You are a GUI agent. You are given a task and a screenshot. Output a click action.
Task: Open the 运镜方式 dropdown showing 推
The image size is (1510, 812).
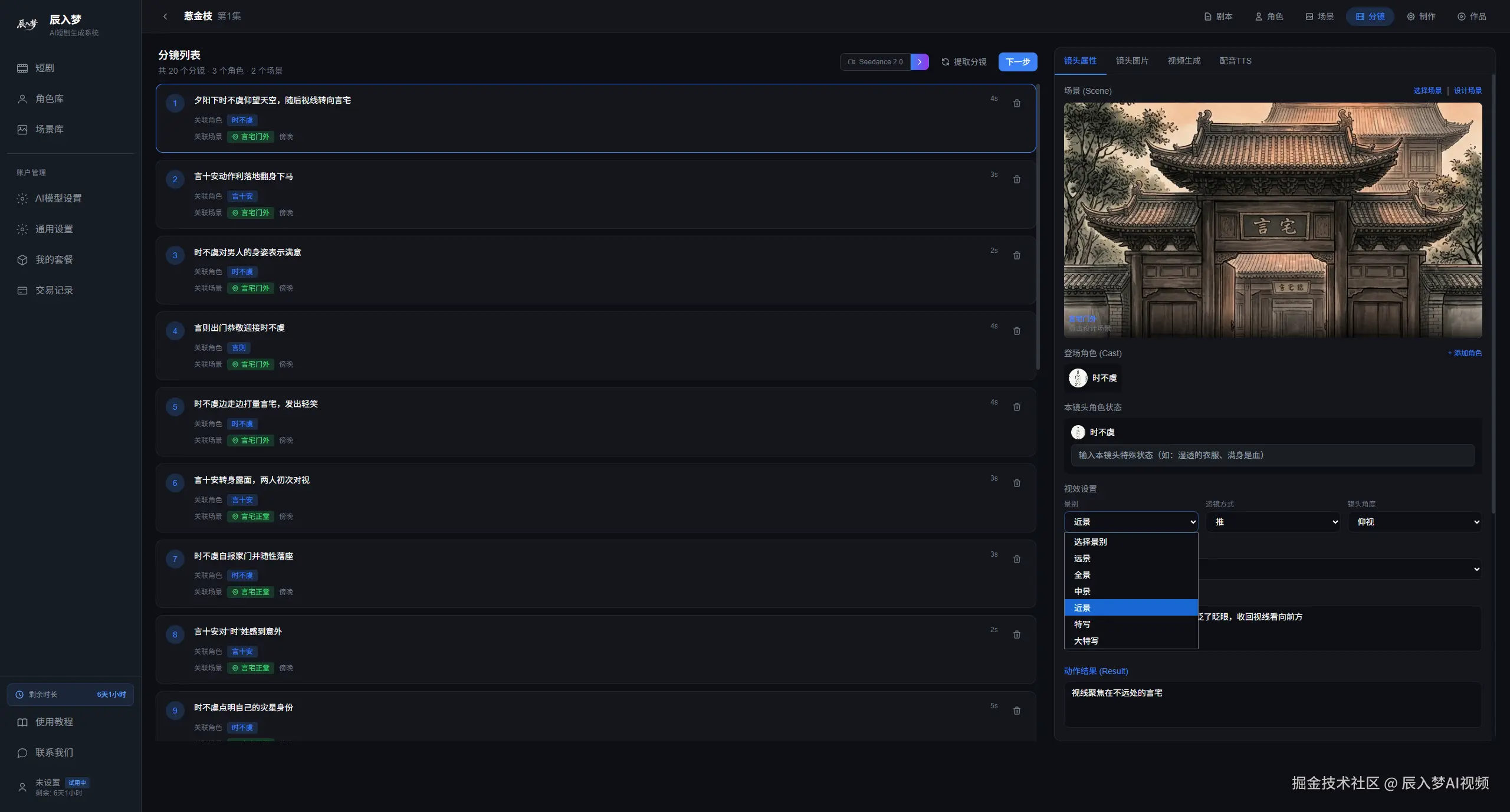tap(1272, 522)
